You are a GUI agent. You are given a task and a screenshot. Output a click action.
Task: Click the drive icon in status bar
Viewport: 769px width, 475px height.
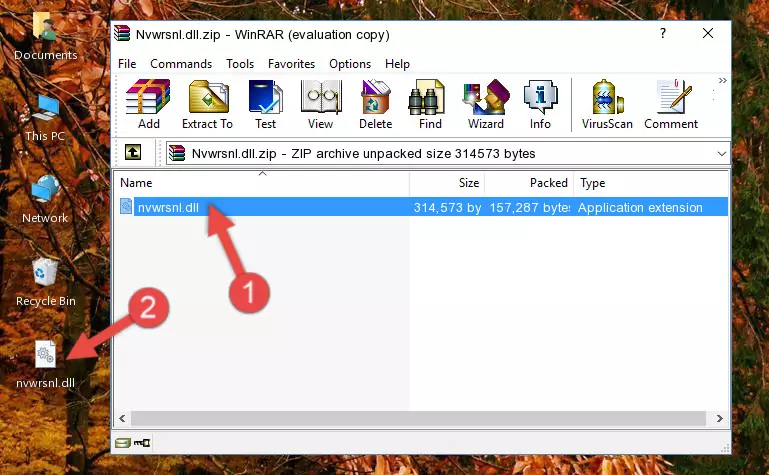pyautogui.click(x=123, y=443)
